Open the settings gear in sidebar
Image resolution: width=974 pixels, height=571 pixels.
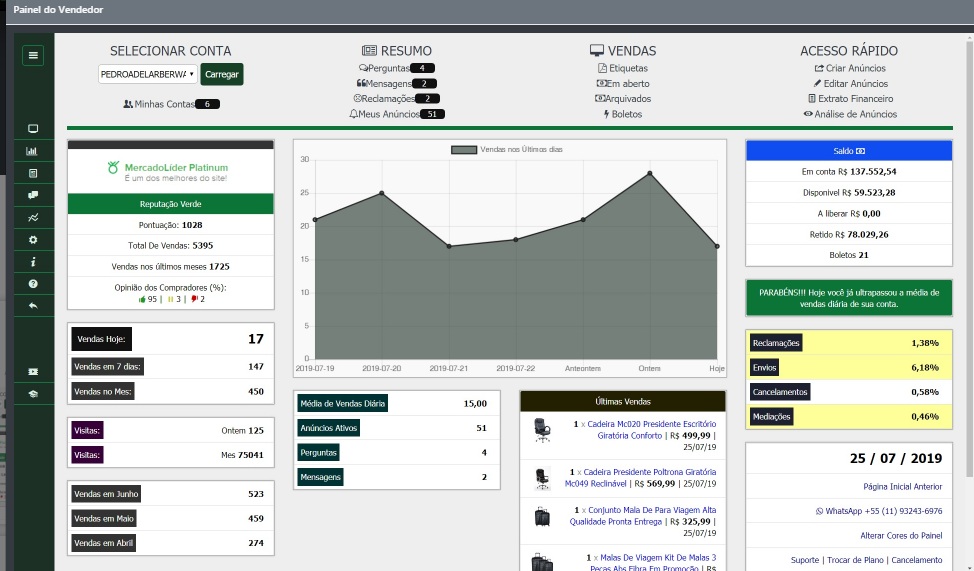pyautogui.click(x=33, y=240)
